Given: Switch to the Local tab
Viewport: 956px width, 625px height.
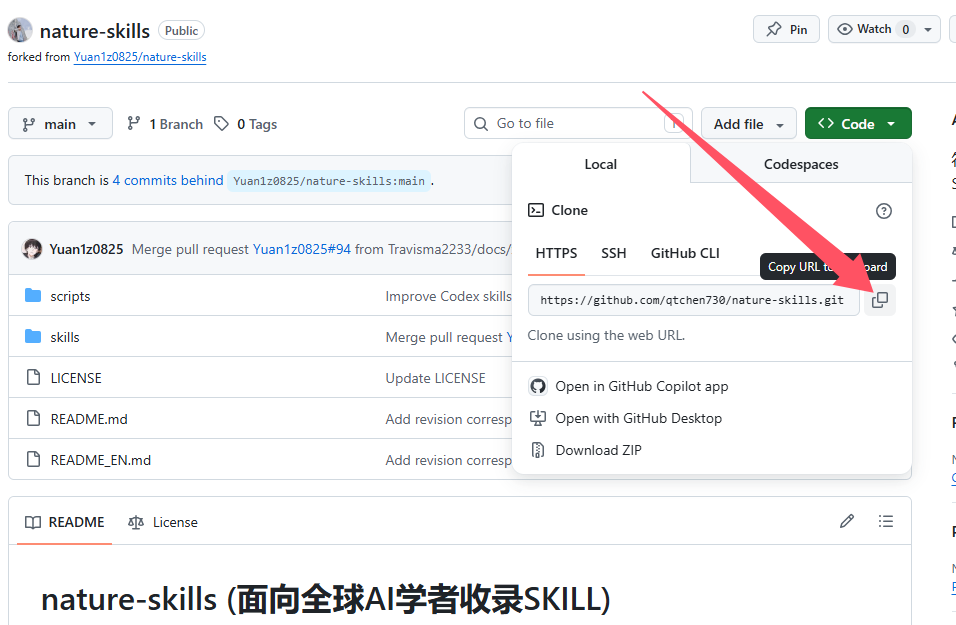Looking at the screenshot, I should pyautogui.click(x=601, y=164).
